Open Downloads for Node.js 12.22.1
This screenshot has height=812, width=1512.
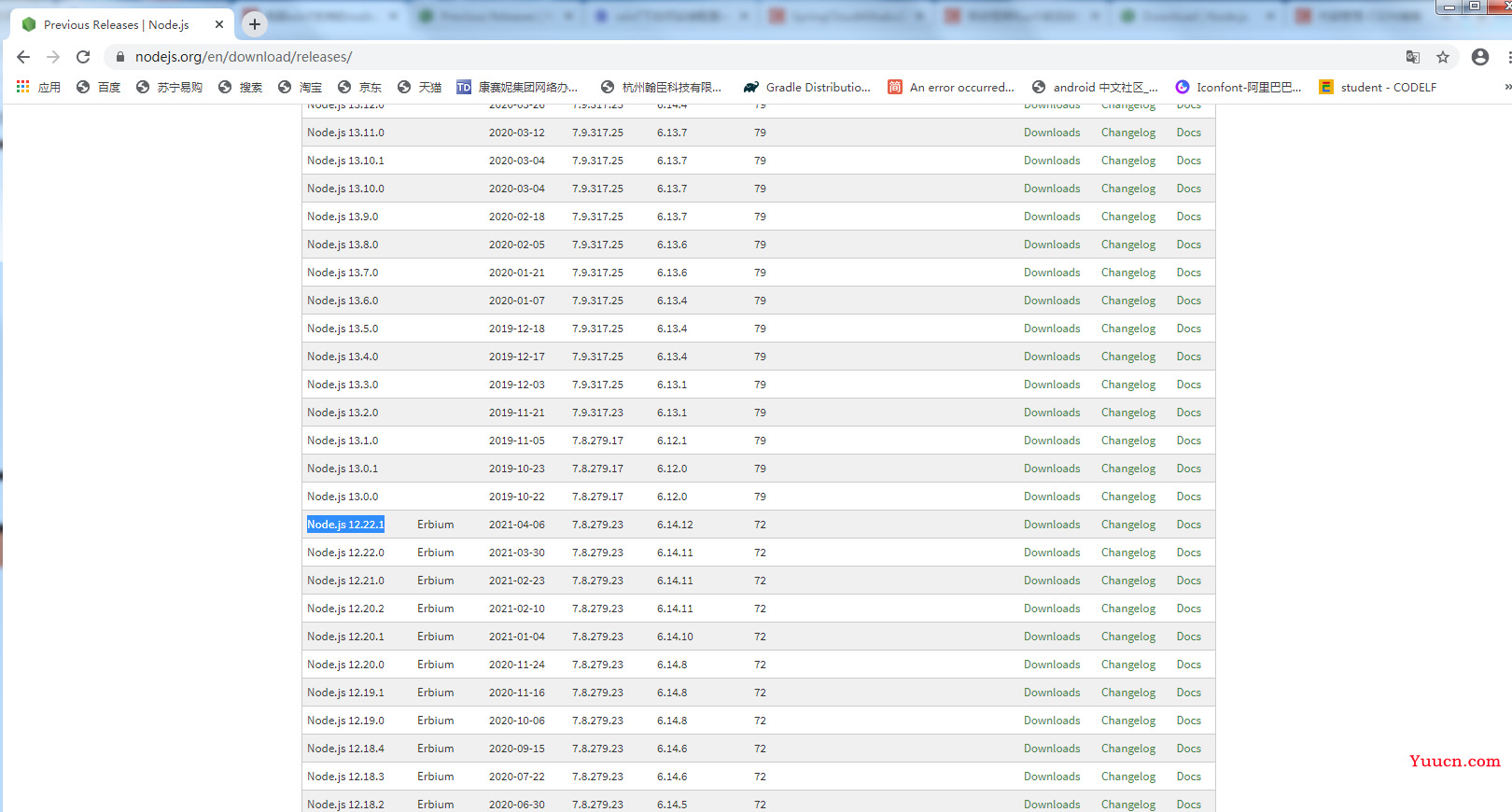[1052, 525]
